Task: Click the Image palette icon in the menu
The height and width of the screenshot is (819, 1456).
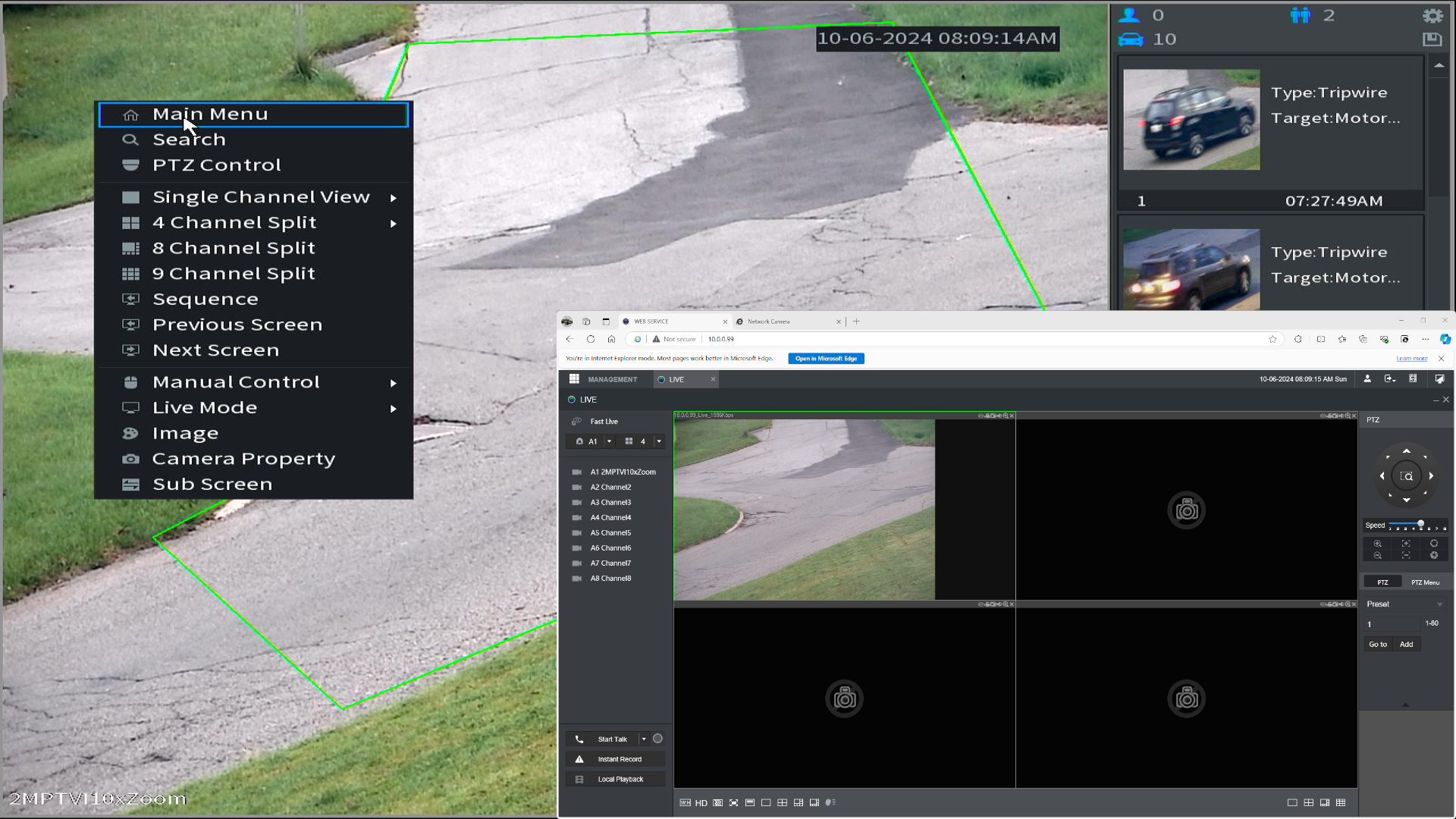Action: (x=131, y=434)
